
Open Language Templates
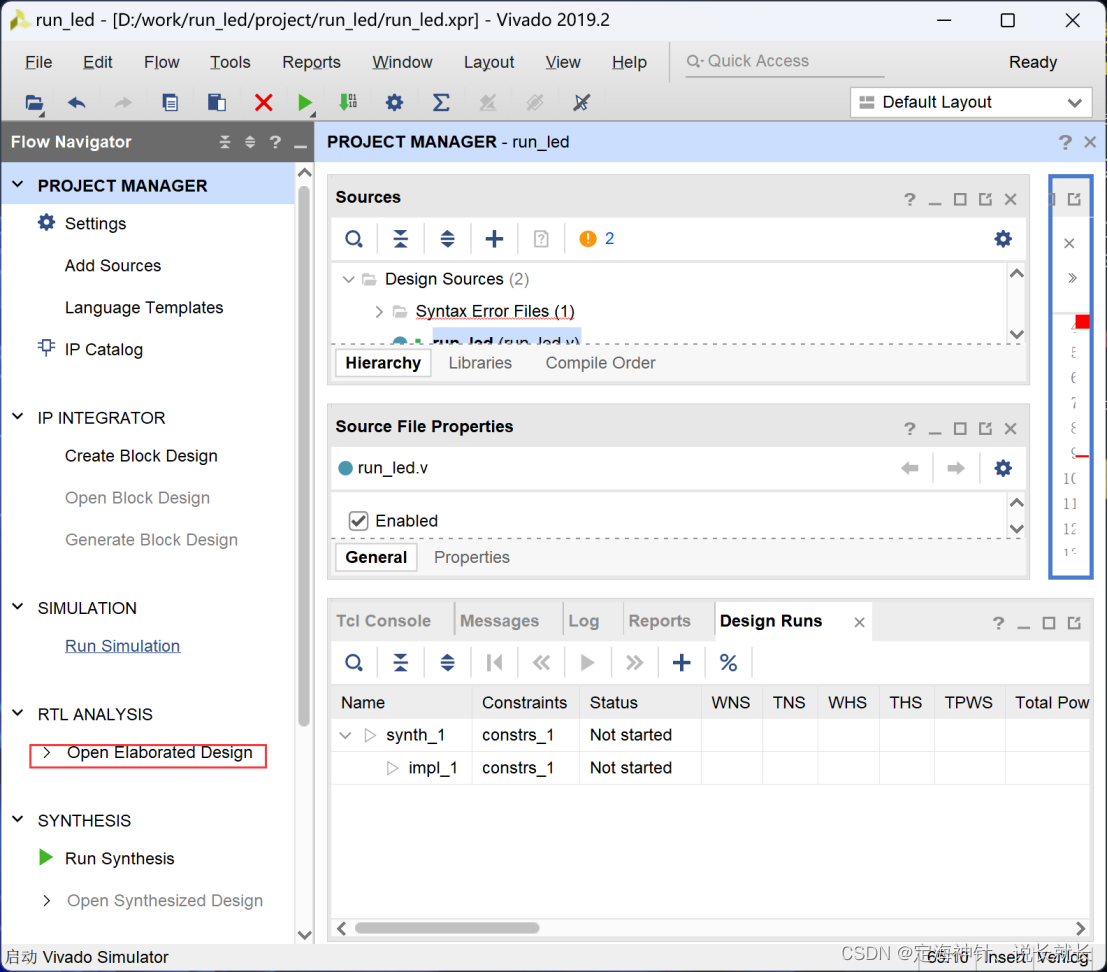tap(144, 308)
